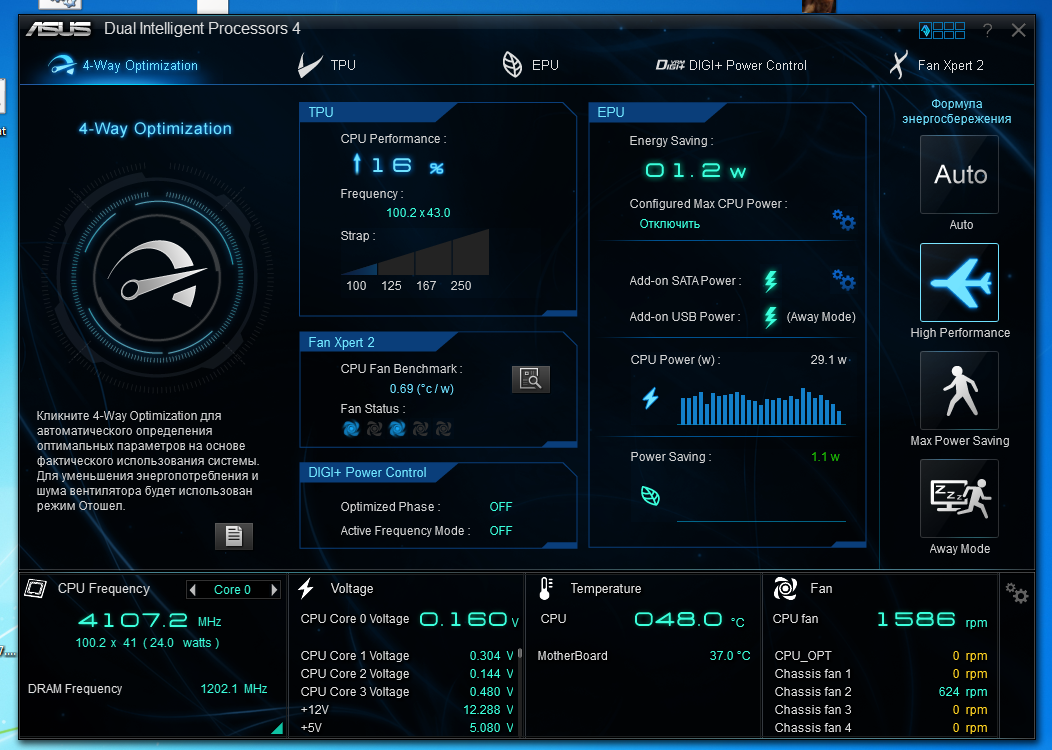Select the Auto power profile

959,174
